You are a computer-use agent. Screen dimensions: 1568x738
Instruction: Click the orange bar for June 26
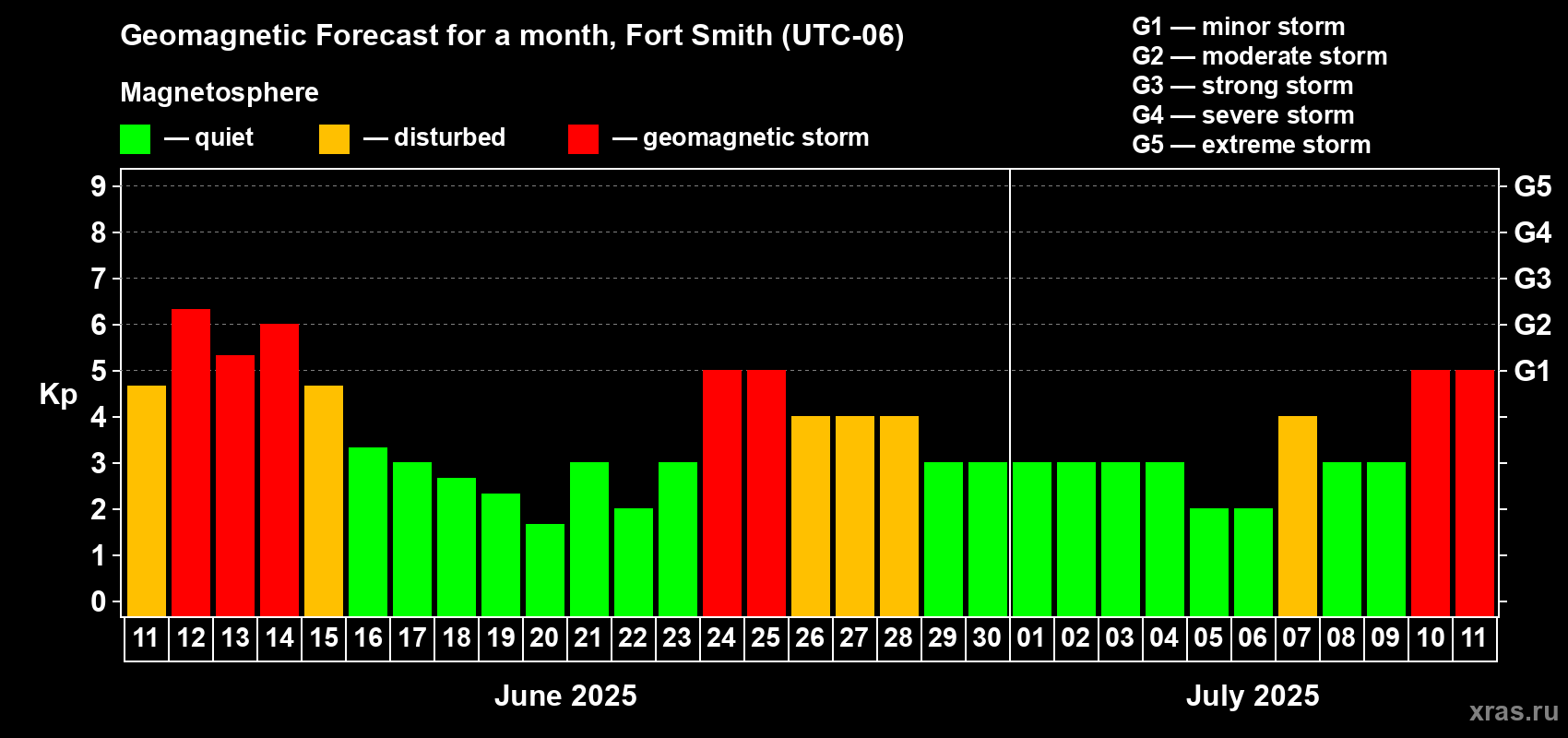tap(811, 516)
